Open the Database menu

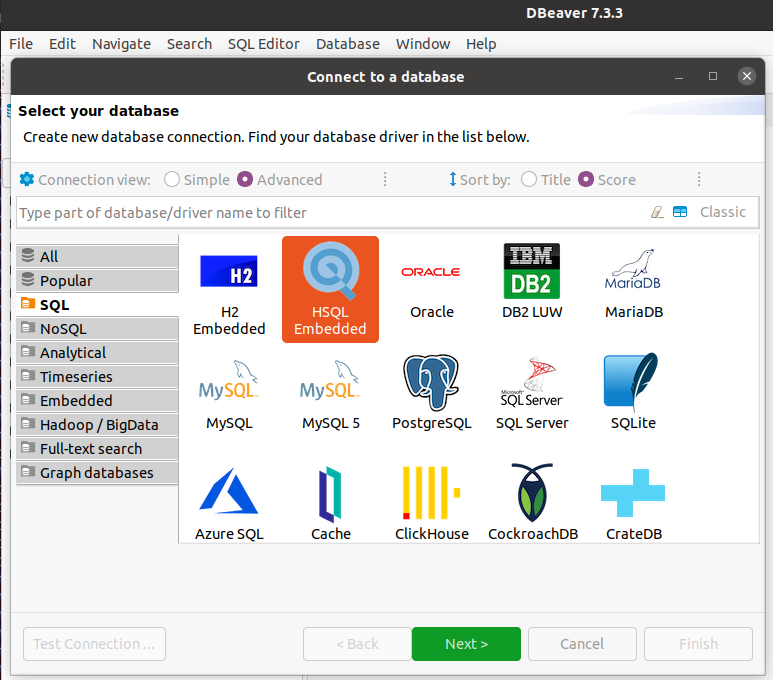pyautogui.click(x=348, y=44)
